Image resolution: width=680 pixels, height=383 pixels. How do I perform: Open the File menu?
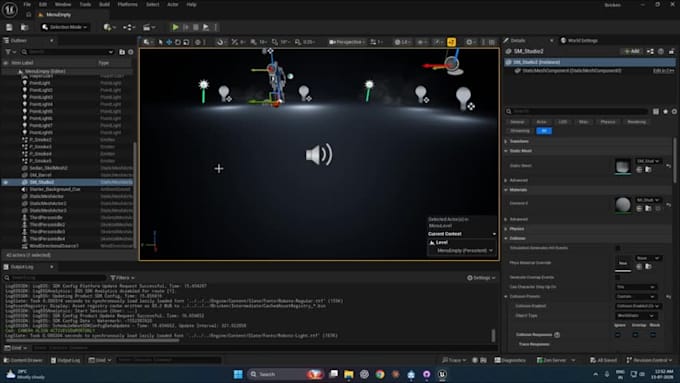(x=27, y=4)
